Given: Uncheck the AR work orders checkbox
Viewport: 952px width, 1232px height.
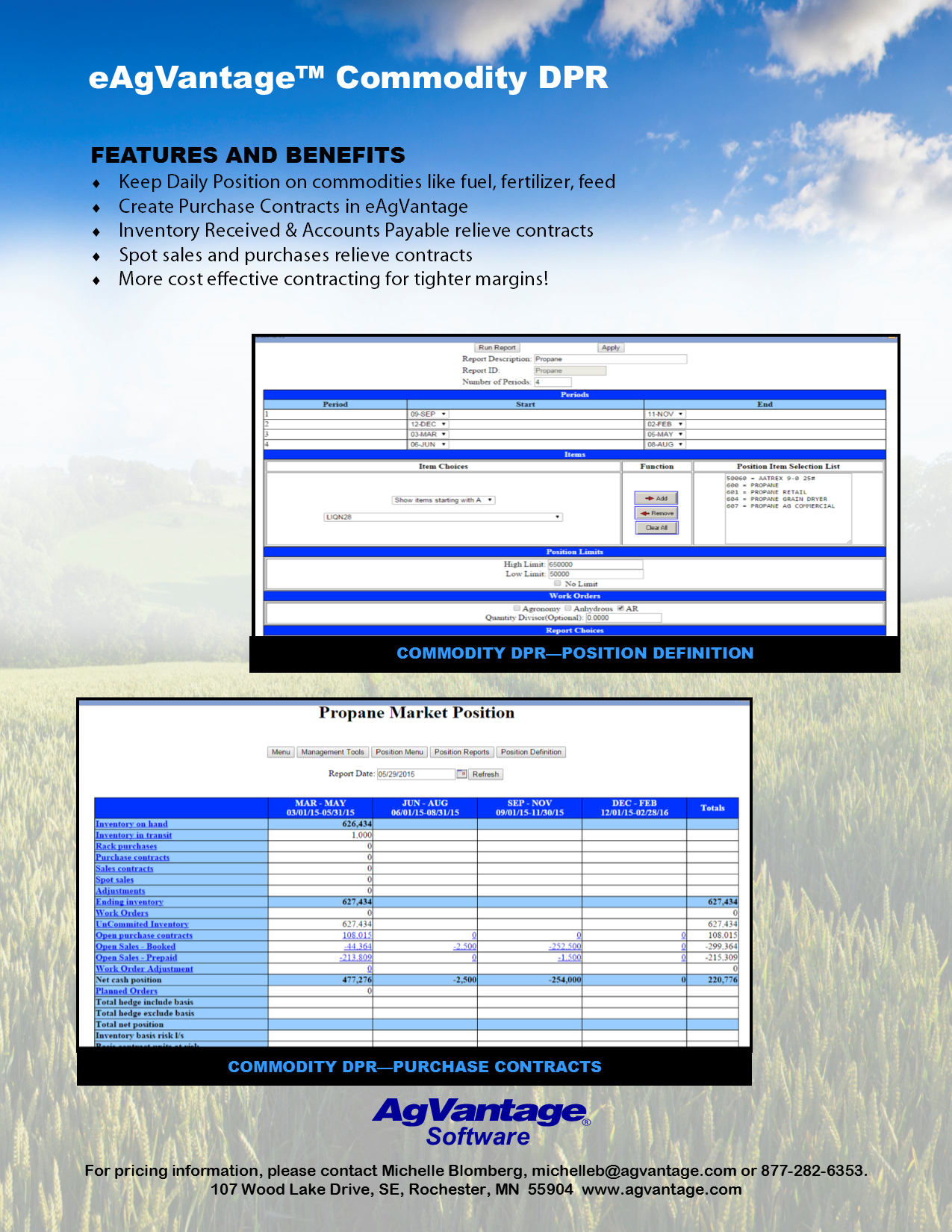Looking at the screenshot, I should pos(620,608).
